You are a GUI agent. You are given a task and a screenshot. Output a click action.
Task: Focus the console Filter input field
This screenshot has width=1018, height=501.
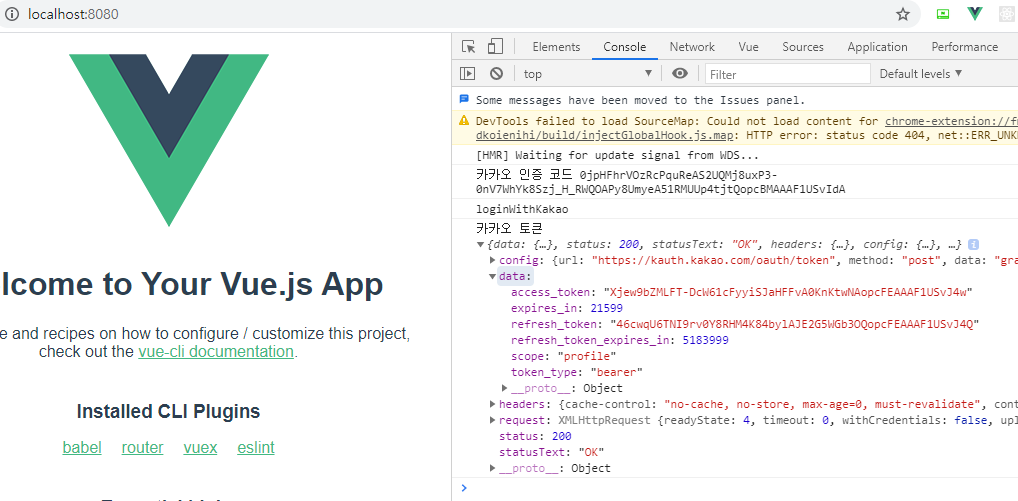788,74
